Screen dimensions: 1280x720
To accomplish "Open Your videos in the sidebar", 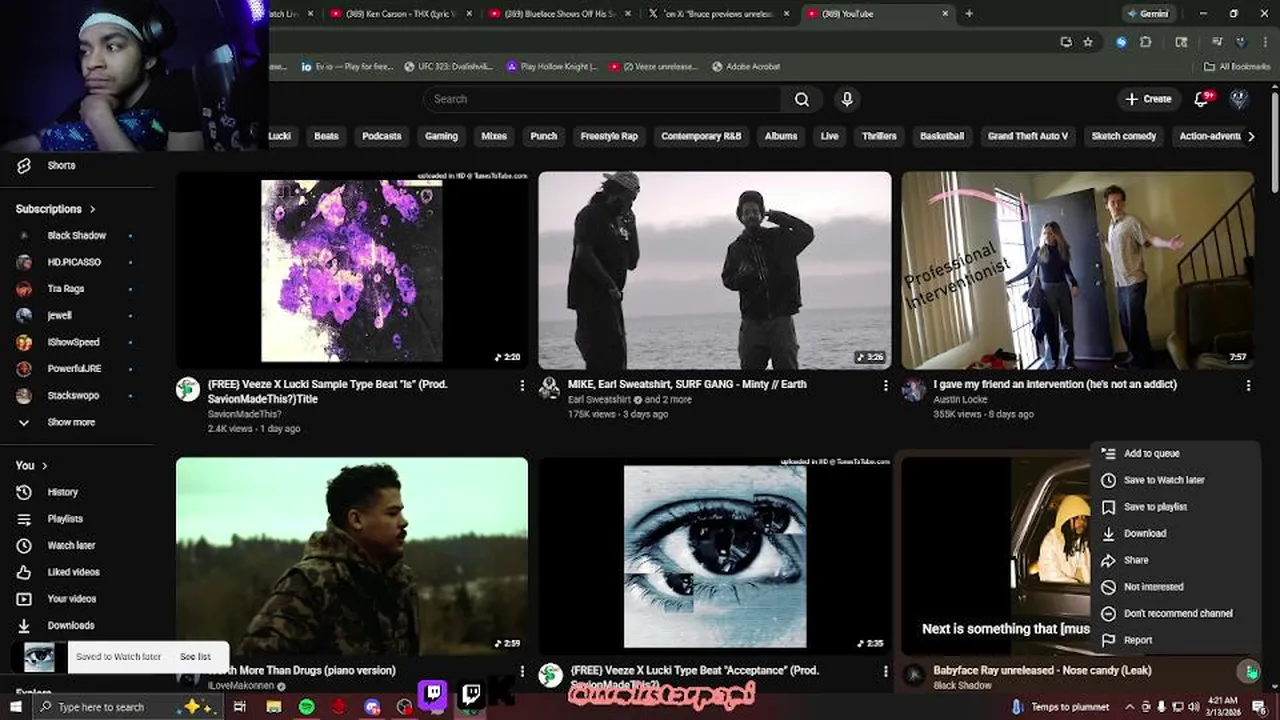I will 72,599.
